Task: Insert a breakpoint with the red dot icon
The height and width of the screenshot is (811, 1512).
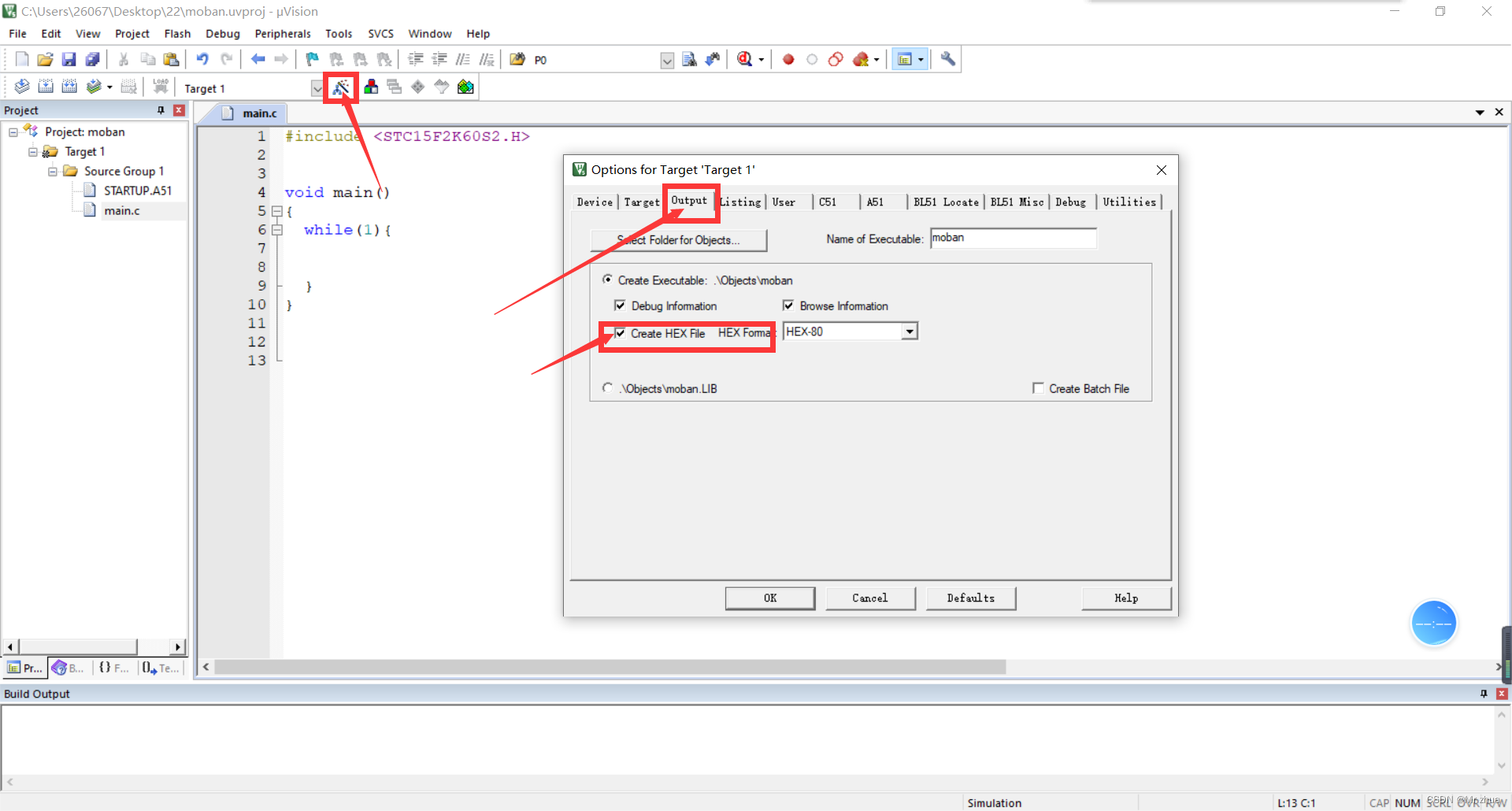Action: click(x=788, y=59)
